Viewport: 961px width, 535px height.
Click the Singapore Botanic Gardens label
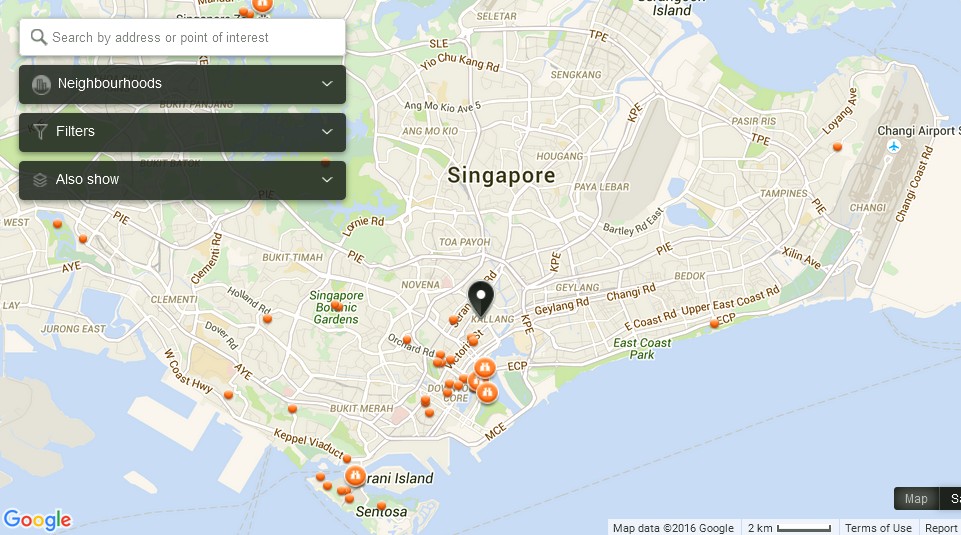tap(336, 307)
